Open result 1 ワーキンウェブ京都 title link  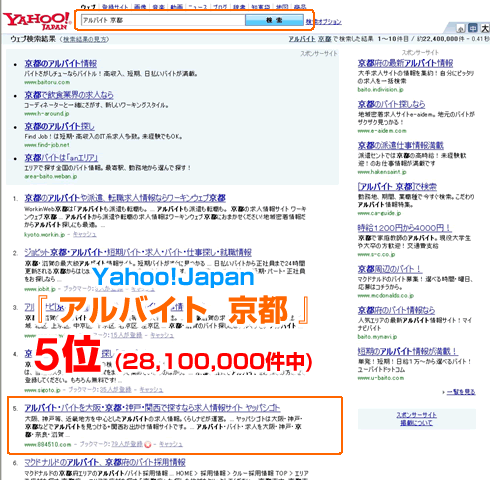[125, 198]
